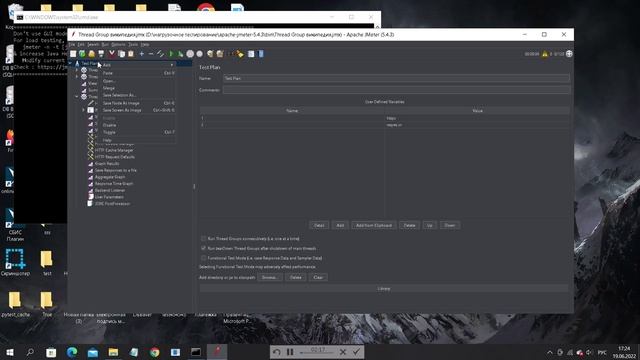Screen dimensions: 640x360
Task: Click the Test Plan Name field
Action: (x=396, y=78)
